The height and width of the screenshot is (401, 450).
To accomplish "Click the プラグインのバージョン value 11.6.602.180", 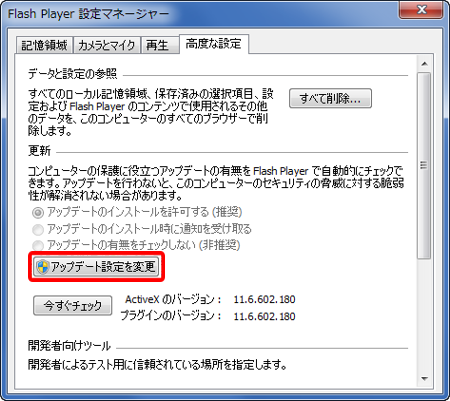I will tap(264, 316).
